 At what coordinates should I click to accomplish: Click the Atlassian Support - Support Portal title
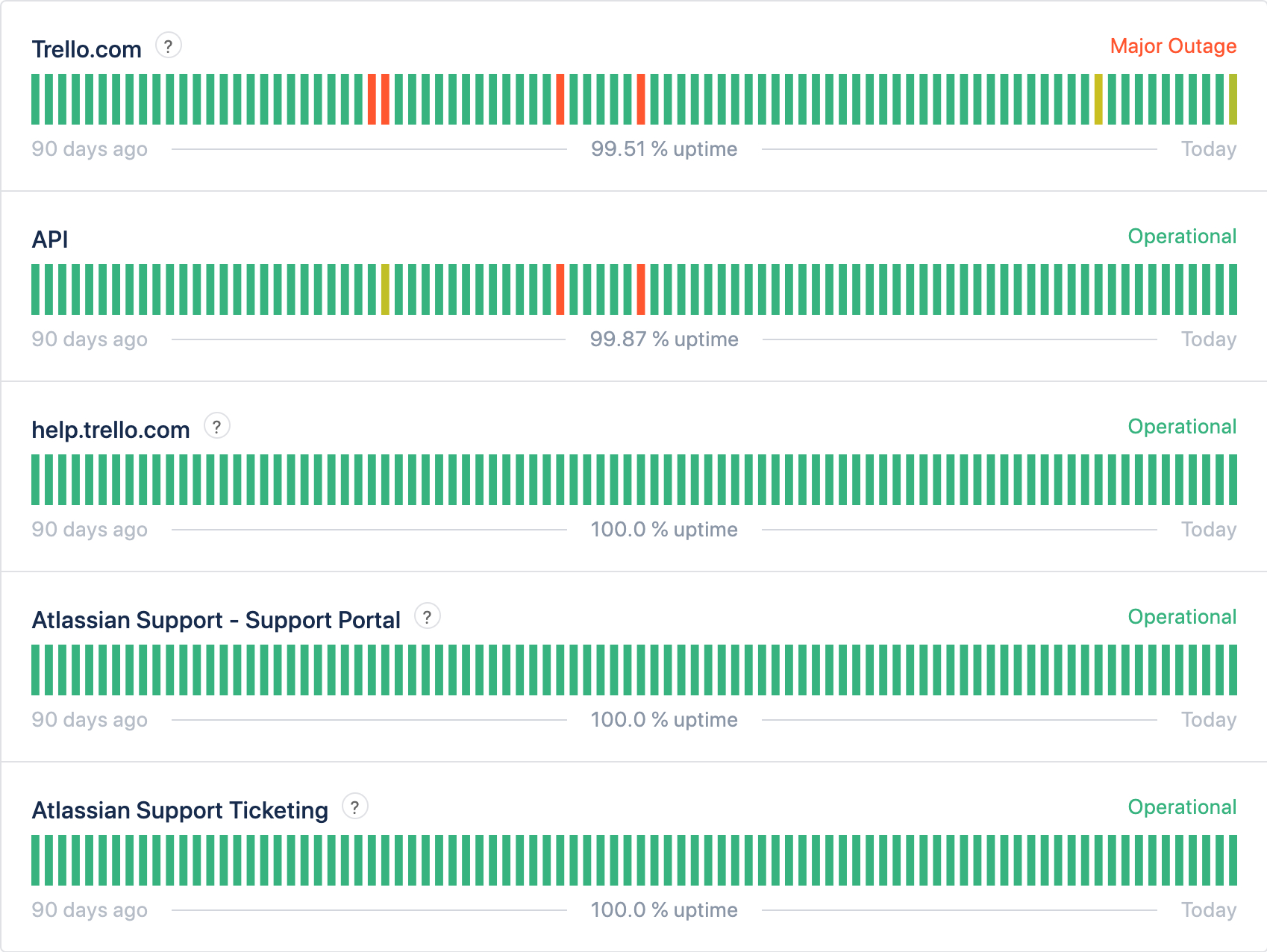click(216, 620)
